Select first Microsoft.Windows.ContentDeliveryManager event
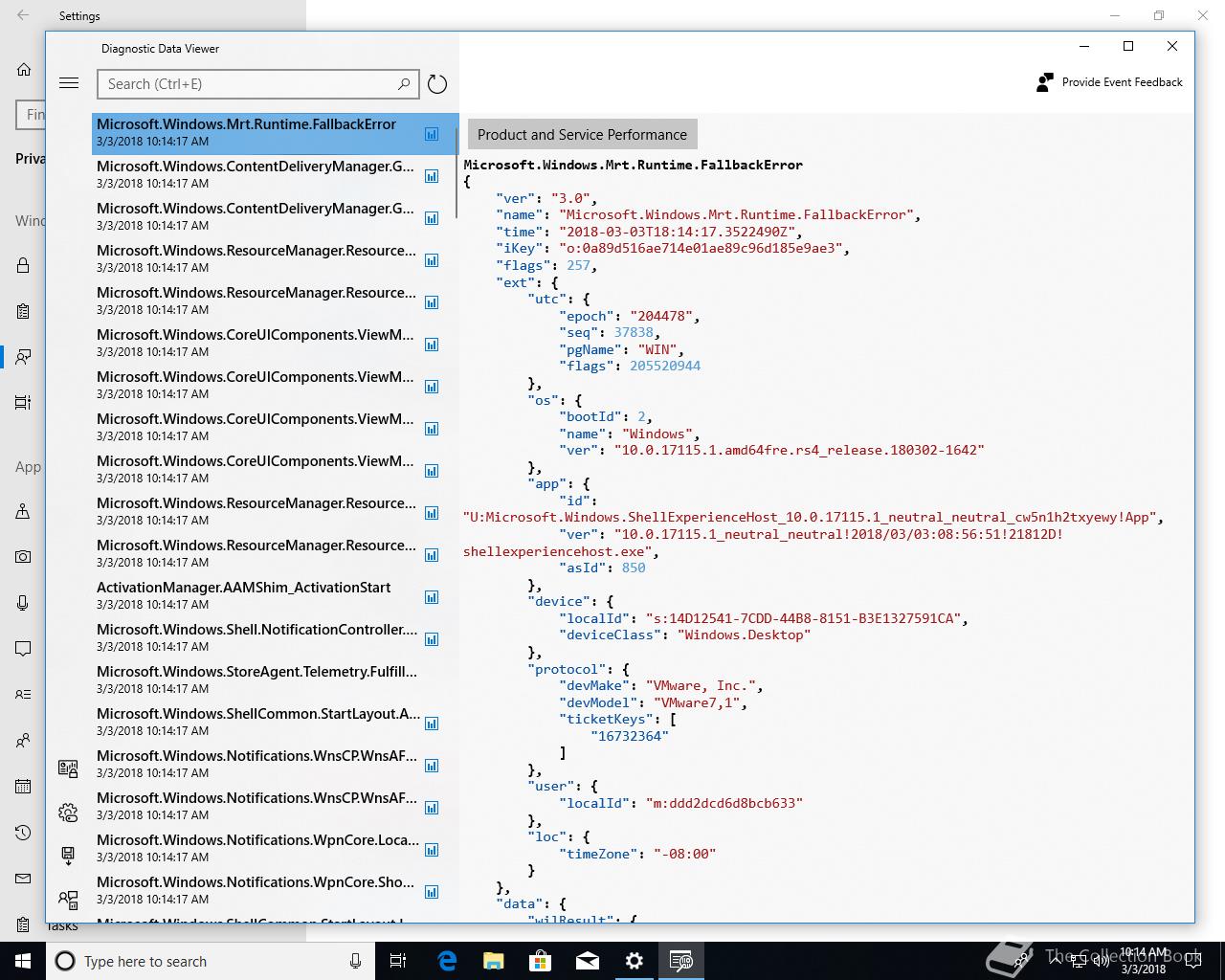 coord(256,174)
